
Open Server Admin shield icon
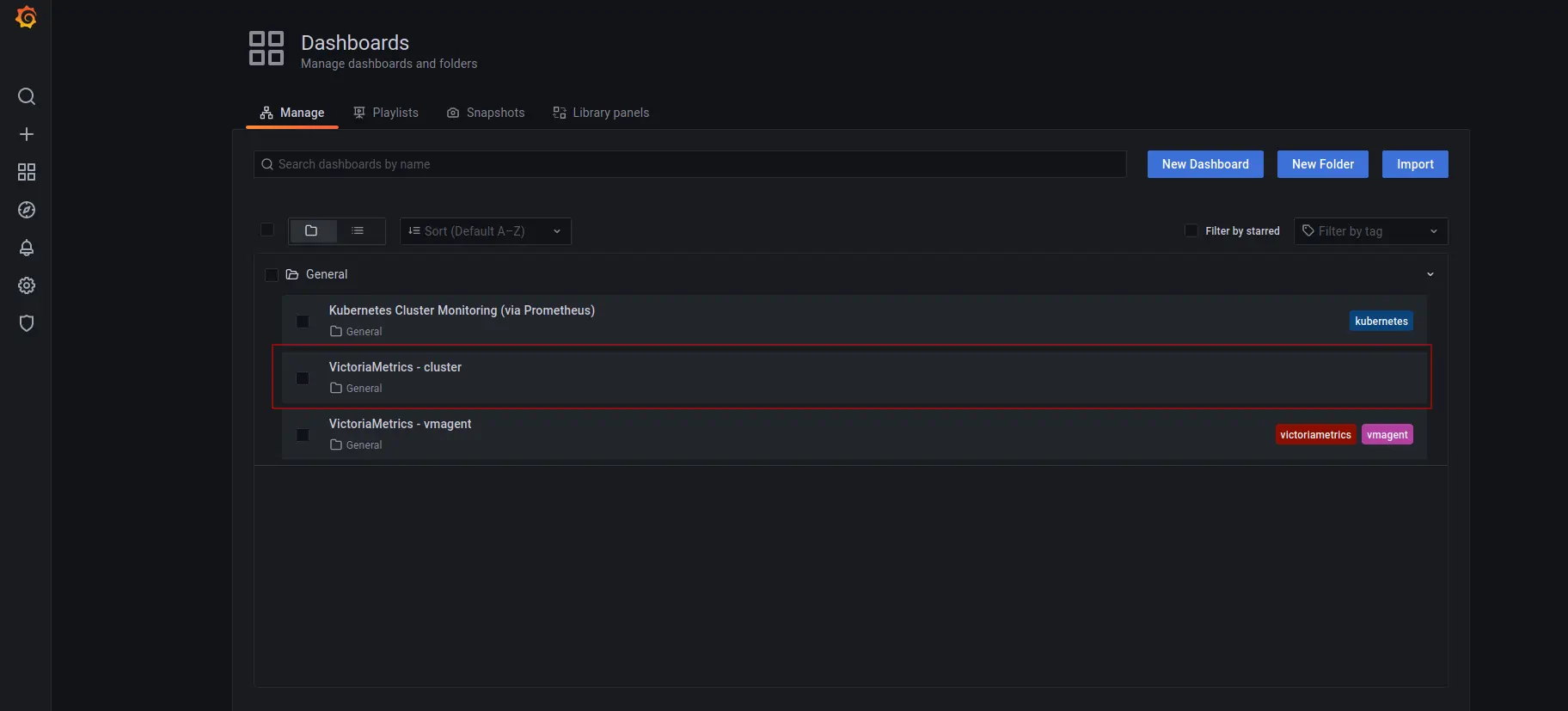tap(27, 323)
